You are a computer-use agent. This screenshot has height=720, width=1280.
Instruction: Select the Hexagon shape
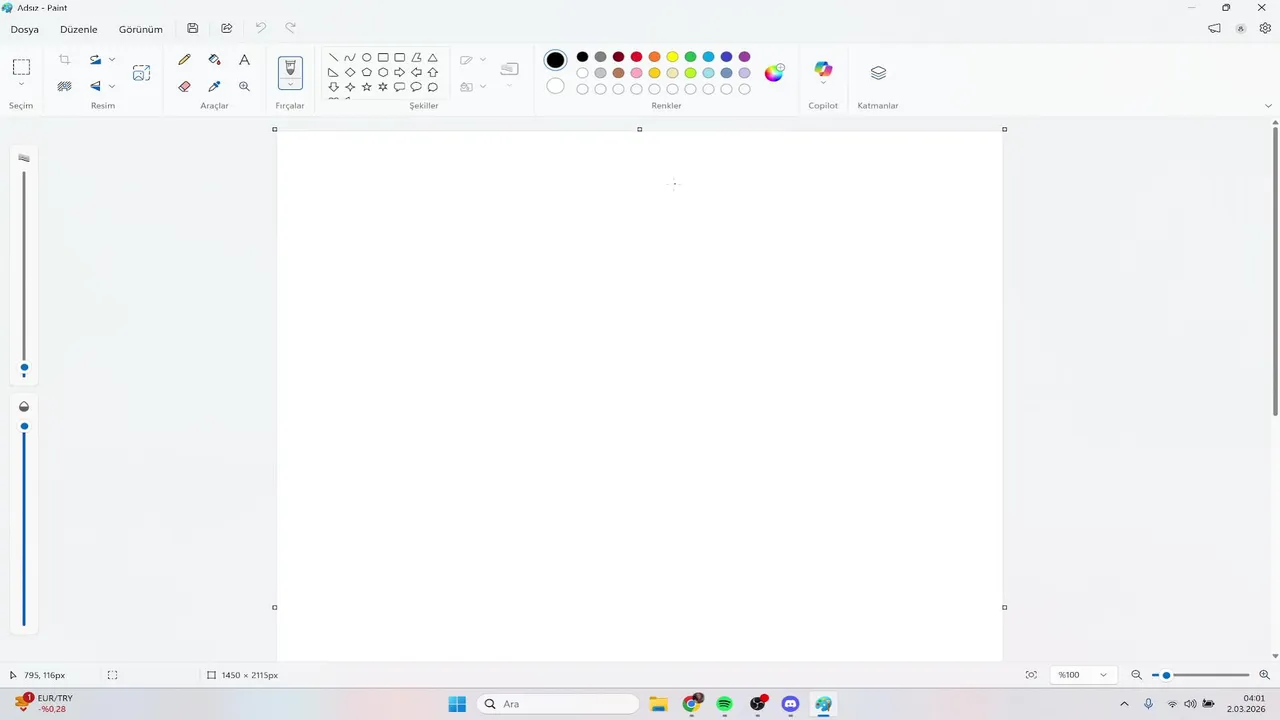point(383,73)
